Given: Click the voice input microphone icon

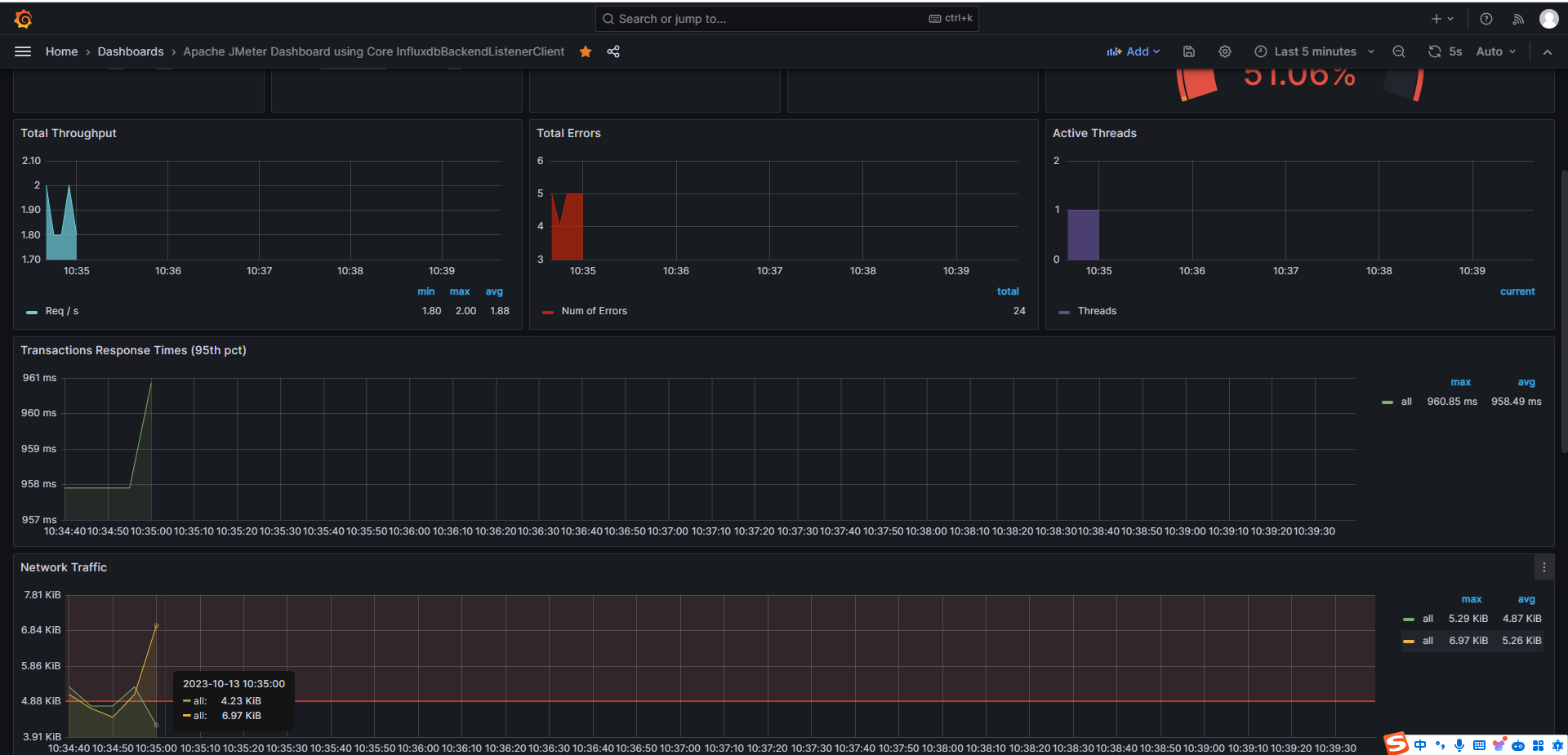Looking at the screenshot, I should pyautogui.click(x=1459, y=745).
